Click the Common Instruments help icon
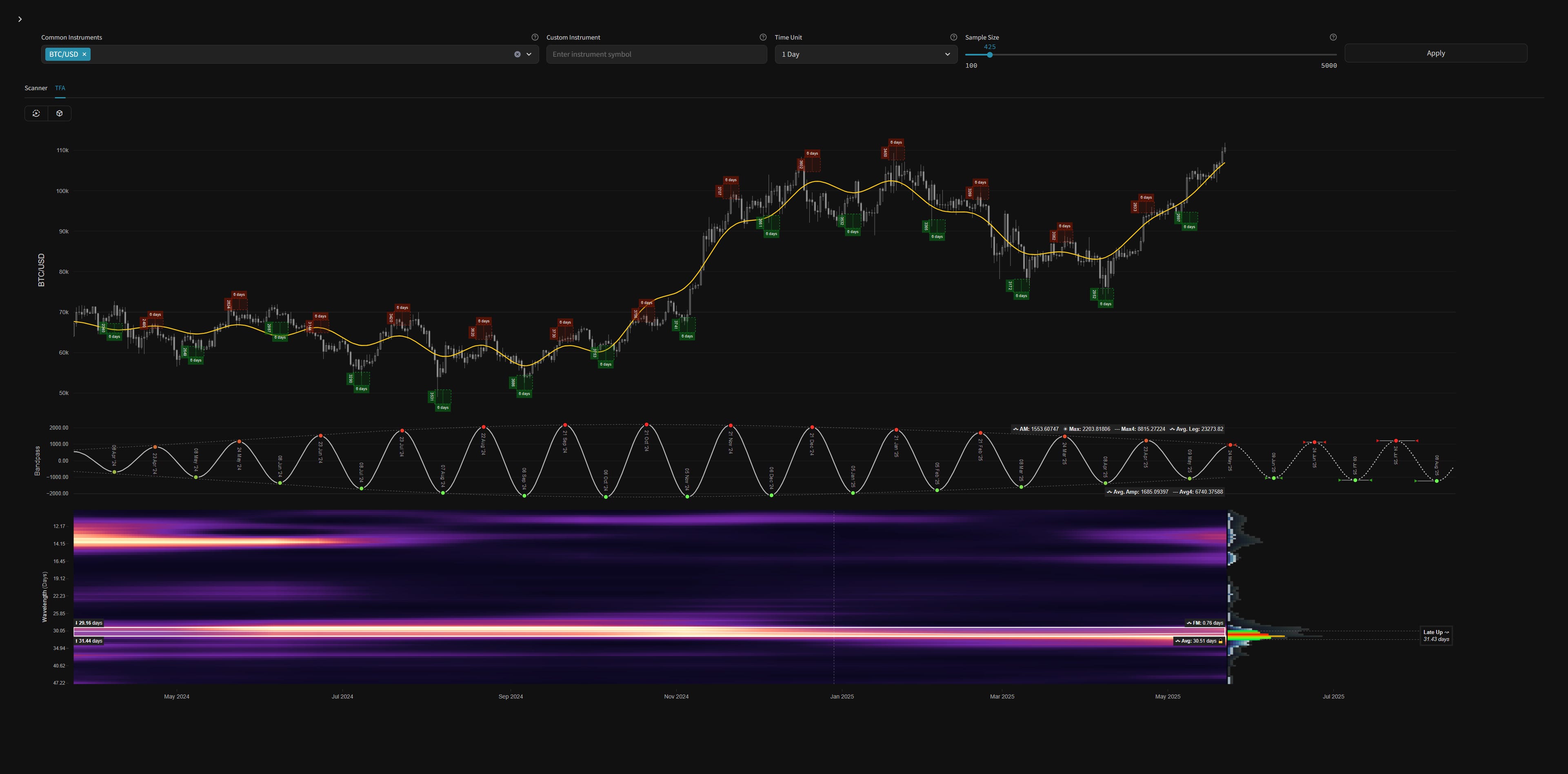 (x=535, y=37)
